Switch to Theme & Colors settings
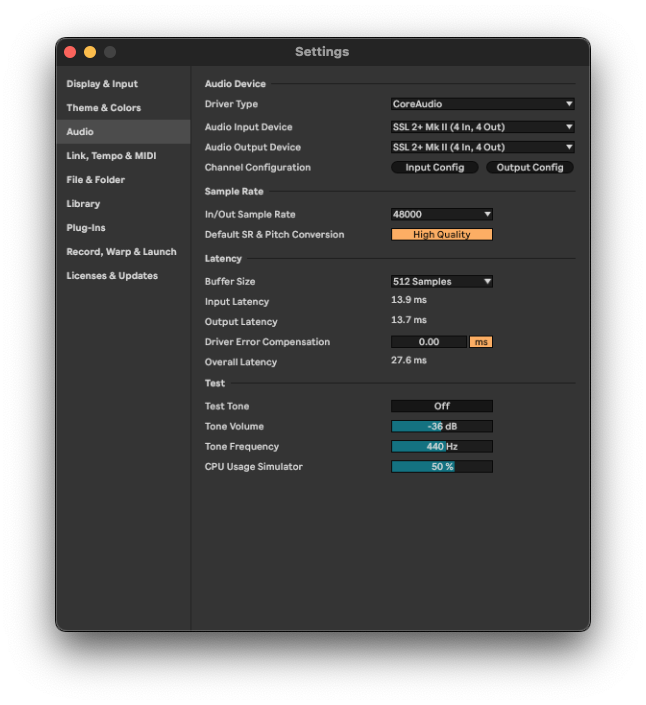The height and width of the screenshot is (705, 646). [x=123, y=108]
